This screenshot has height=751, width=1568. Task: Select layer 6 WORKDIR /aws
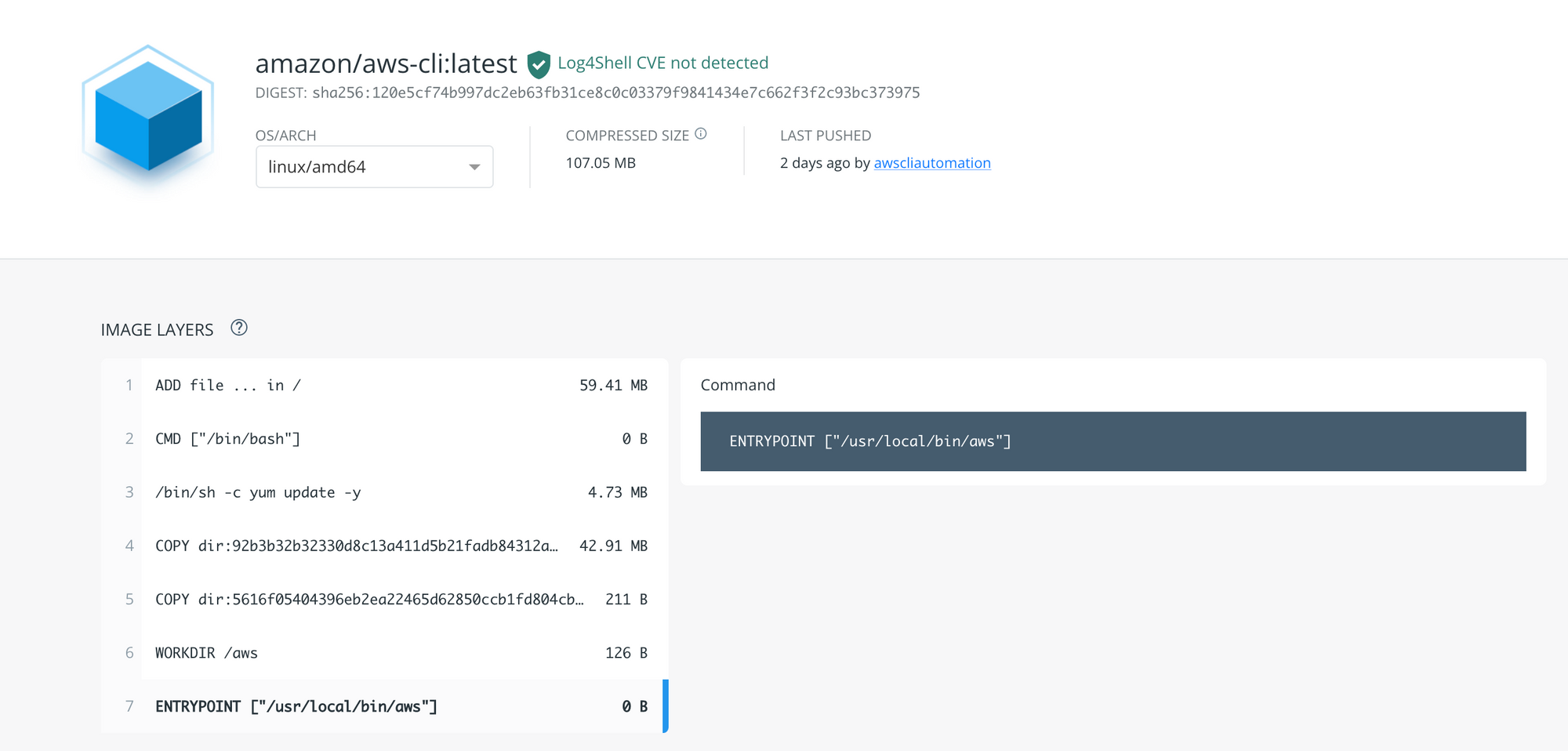(x=385, y=653)
